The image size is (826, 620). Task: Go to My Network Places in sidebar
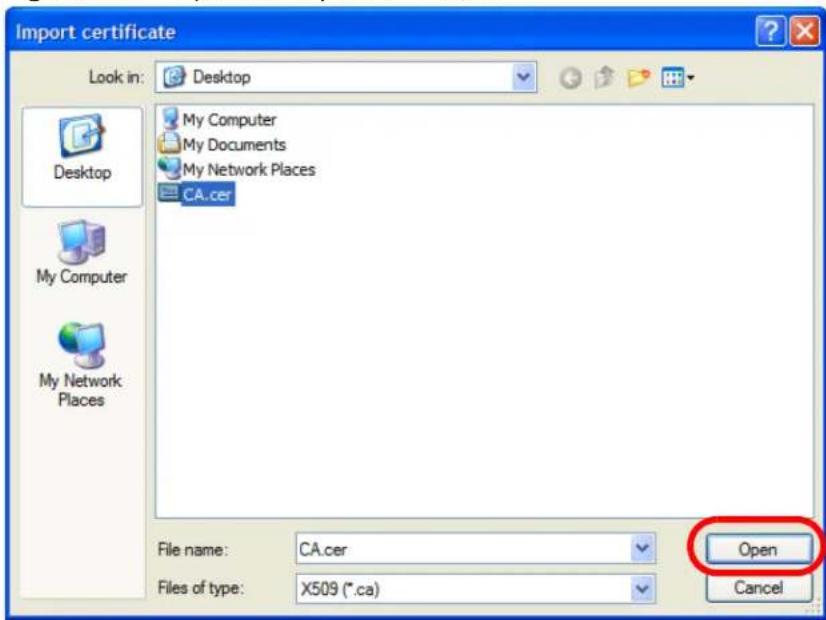coord(81,365)
